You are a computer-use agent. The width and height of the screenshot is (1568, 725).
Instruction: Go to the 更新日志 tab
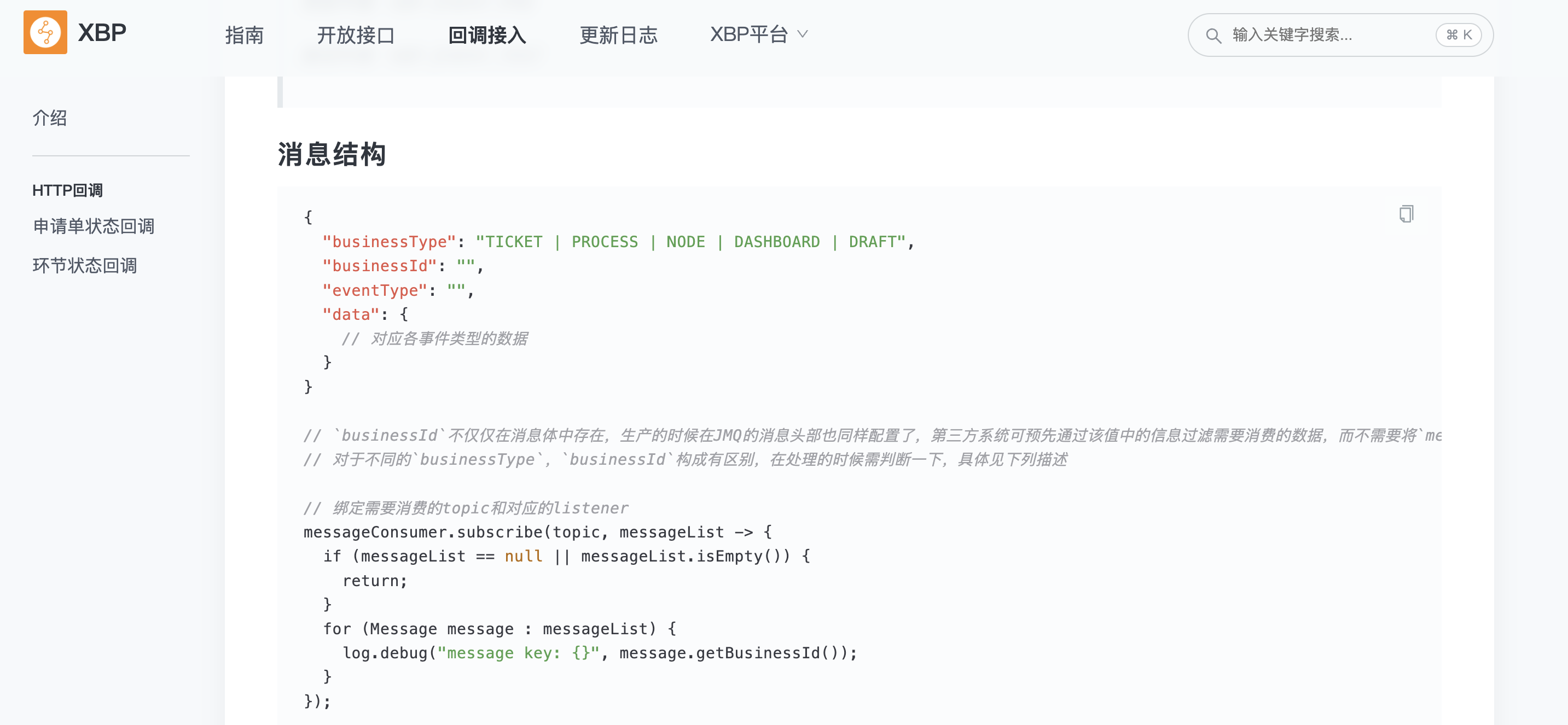[x=618, y=36]
